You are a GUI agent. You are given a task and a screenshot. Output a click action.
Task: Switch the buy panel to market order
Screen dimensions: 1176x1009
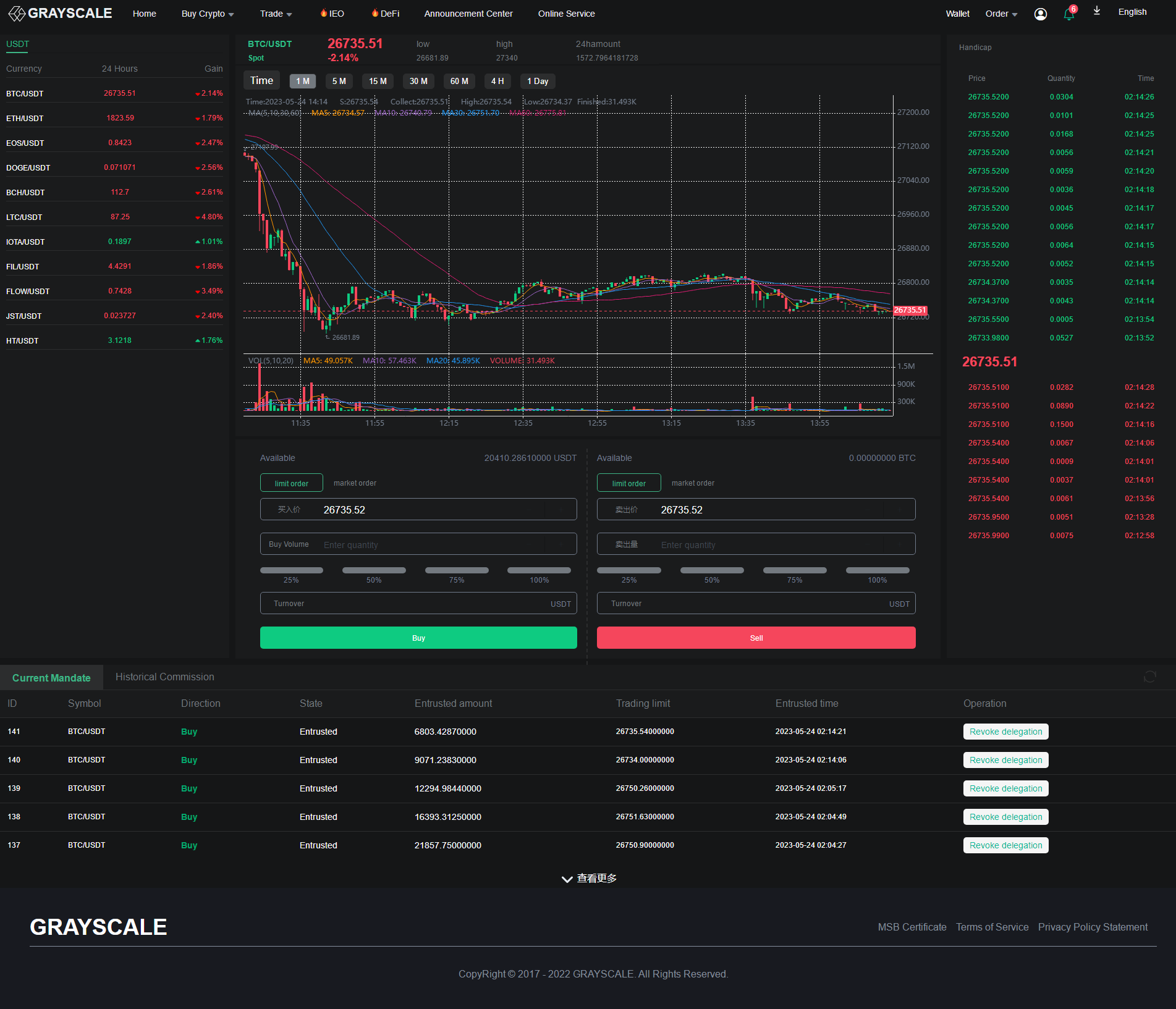(355, 483)
